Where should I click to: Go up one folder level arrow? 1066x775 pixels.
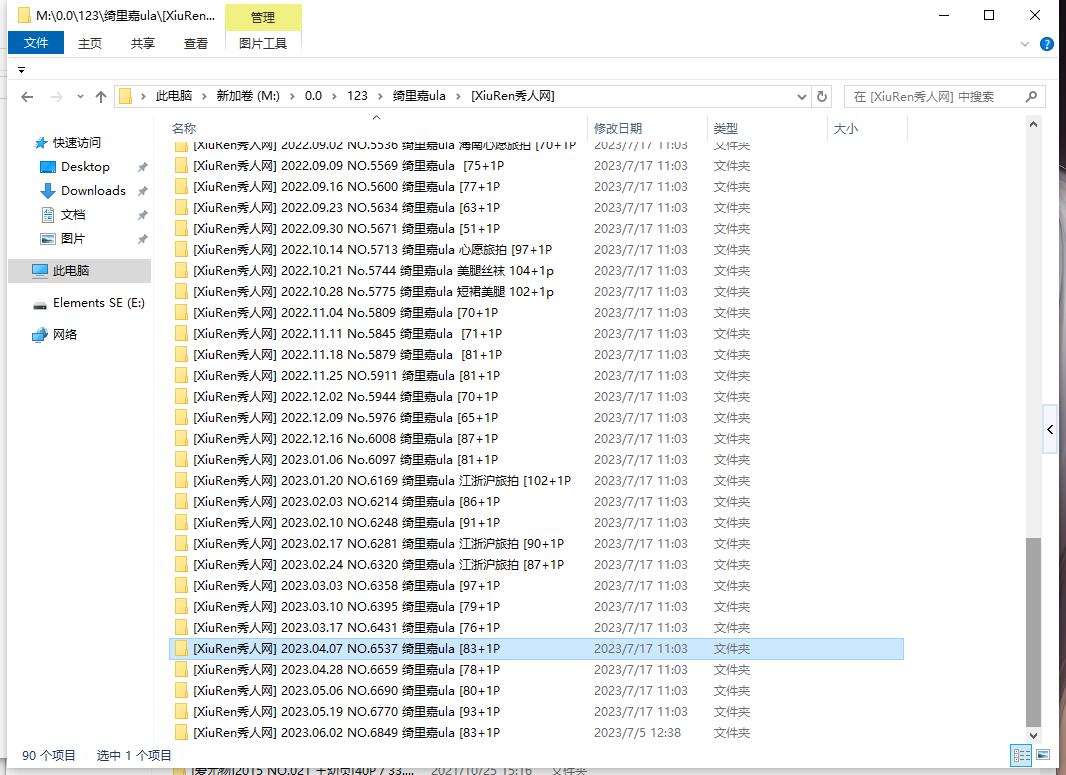[101, 97]
